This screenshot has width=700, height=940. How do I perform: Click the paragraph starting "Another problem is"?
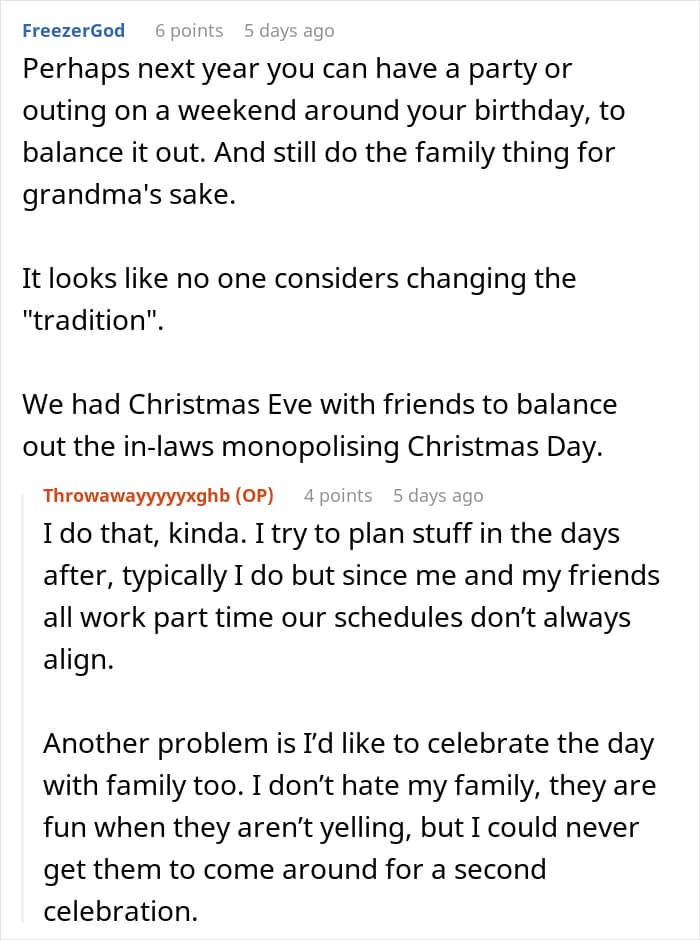tap(348, 743)
